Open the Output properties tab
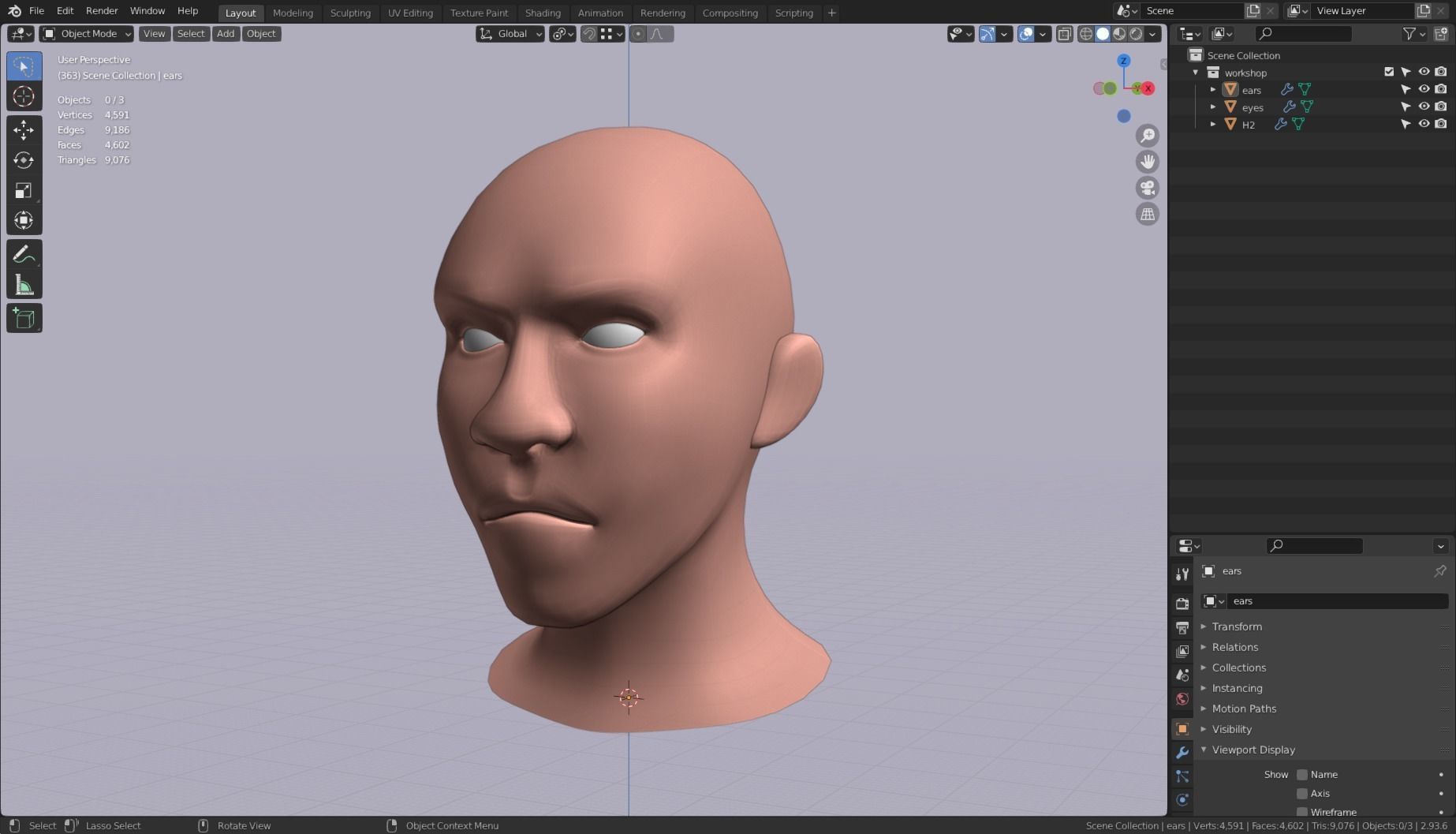 [x=1182, y=627]
